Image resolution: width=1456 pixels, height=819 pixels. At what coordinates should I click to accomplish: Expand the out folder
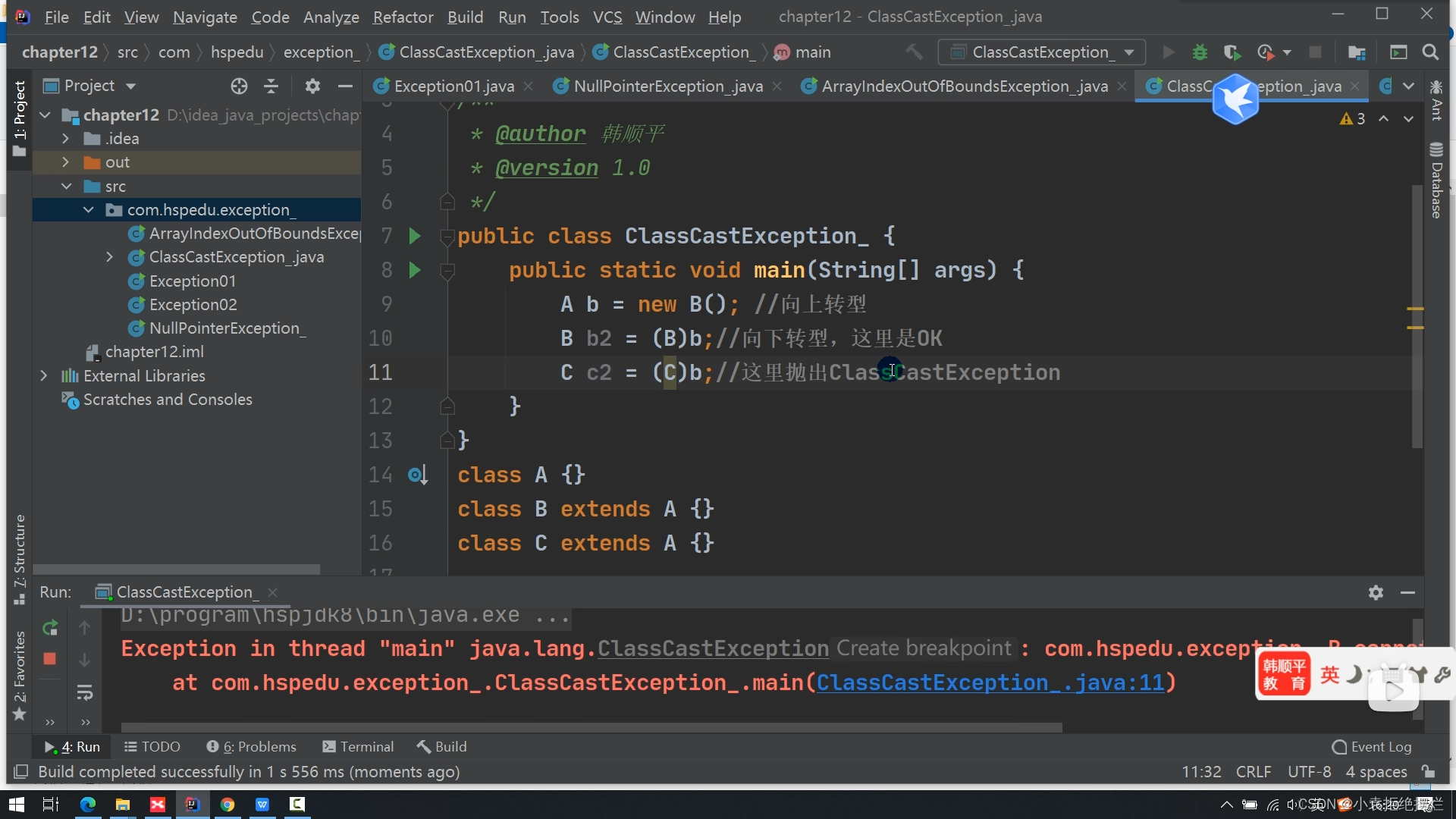(66, 162)
